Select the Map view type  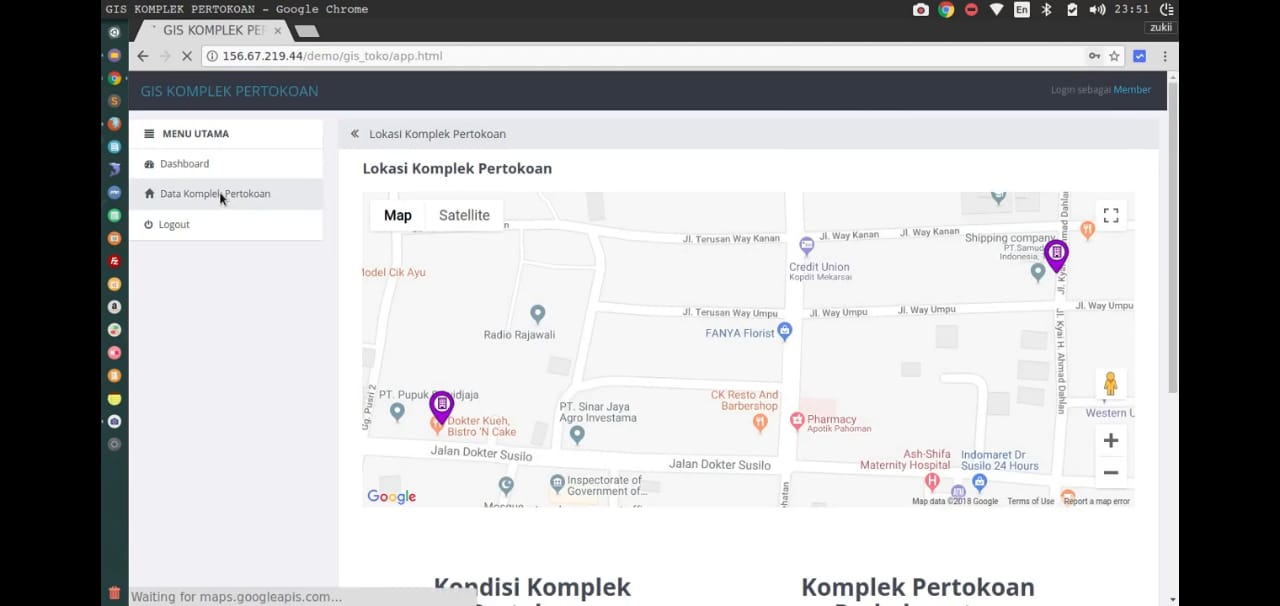[x=397, y=215]
